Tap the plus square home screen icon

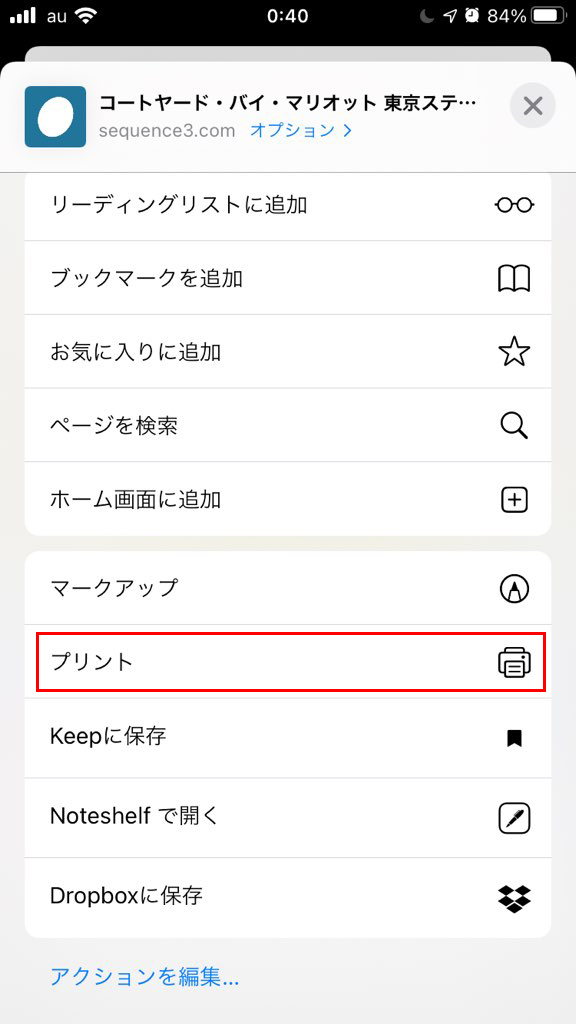click(514, 500)
